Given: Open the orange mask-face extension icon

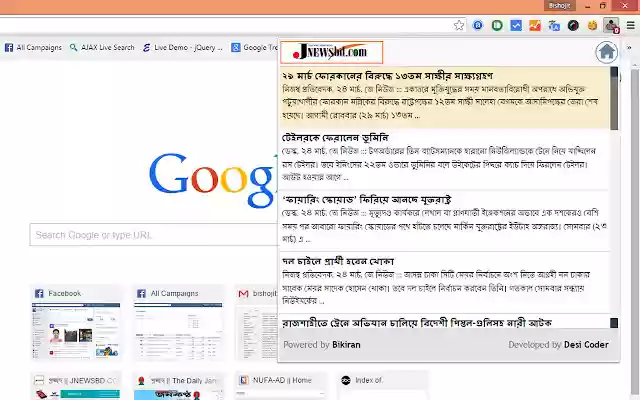Looking at the screenshot, I should pyautogui.click(x=592, y=25).
